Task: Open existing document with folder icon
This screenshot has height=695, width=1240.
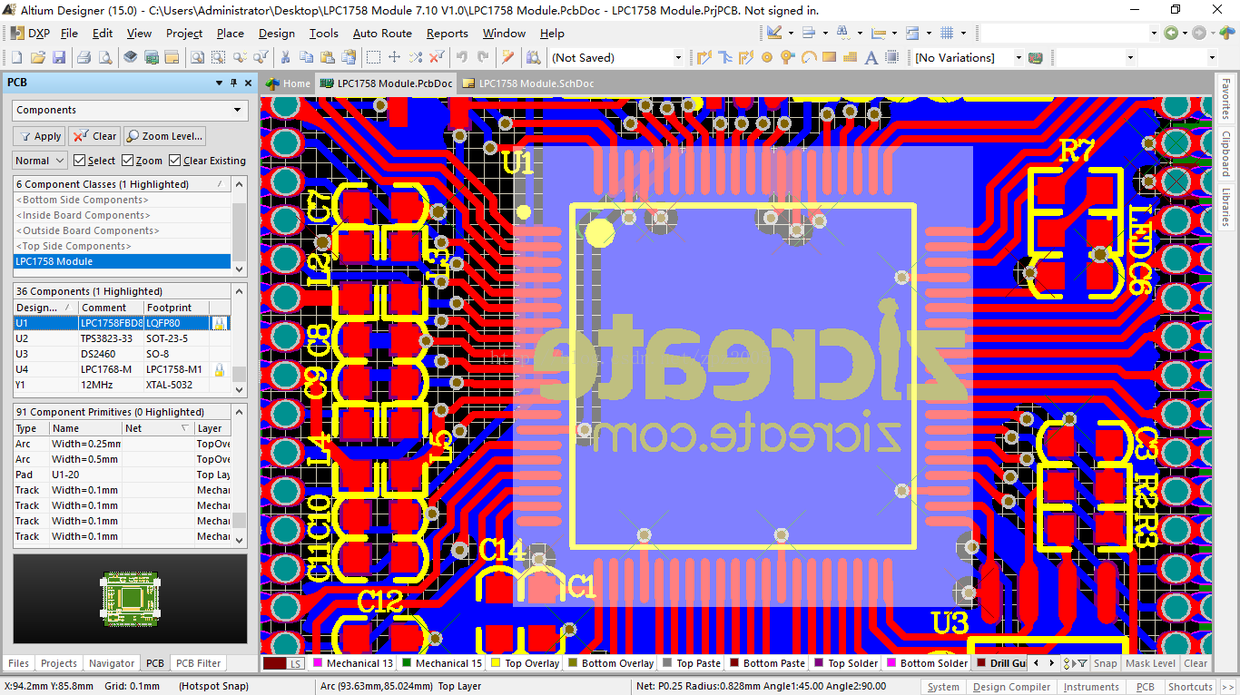Action: pos(38,57)
